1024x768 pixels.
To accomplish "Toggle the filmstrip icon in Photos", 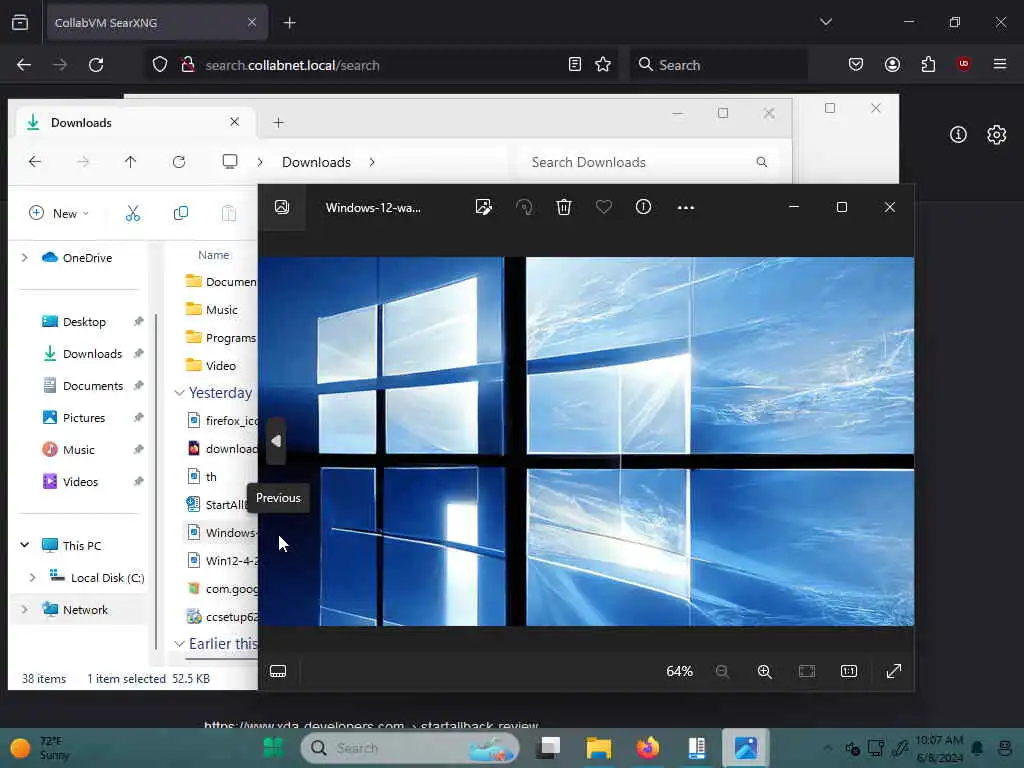I will [x=278, y=671].
